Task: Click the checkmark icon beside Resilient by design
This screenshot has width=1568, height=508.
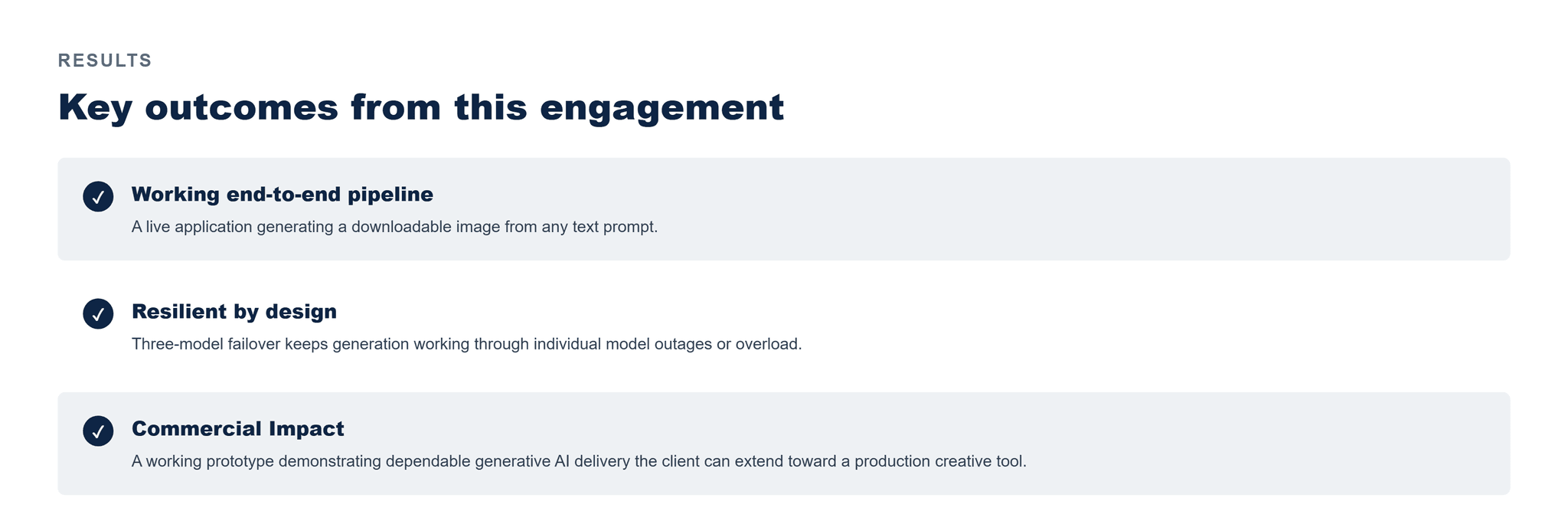Action: [98, 314]
